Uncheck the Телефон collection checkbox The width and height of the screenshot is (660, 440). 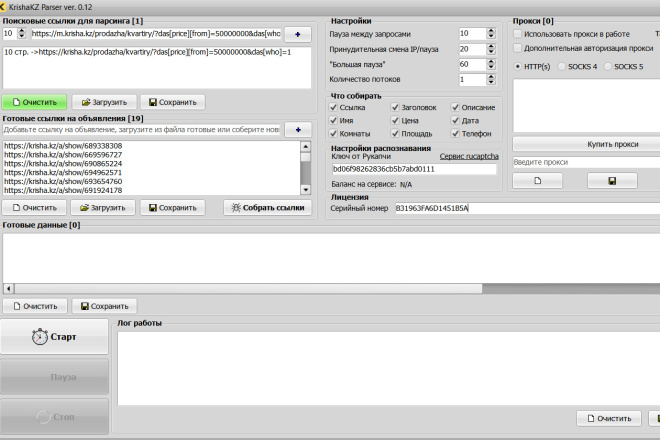pyautogui.click(x=455, y=133)
